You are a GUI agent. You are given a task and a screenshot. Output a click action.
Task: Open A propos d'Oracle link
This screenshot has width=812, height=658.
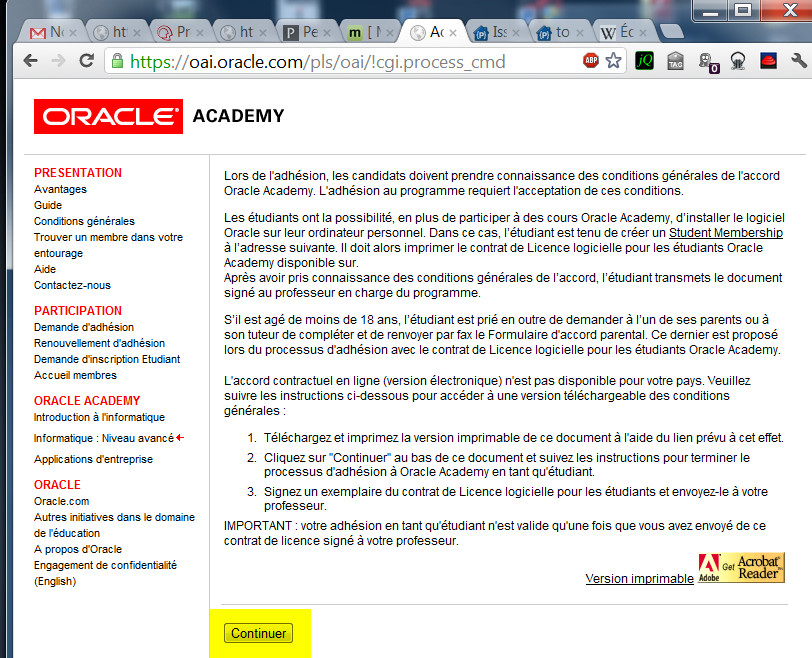point(78,549)
